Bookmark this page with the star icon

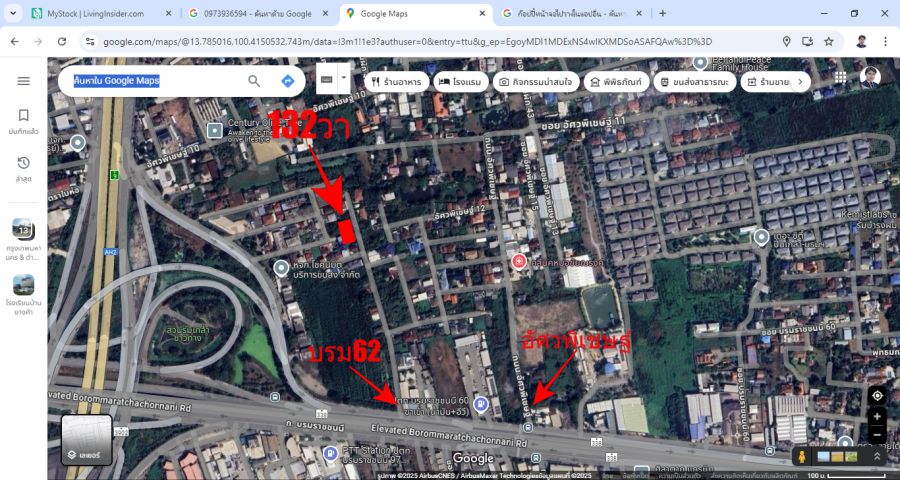828,41
